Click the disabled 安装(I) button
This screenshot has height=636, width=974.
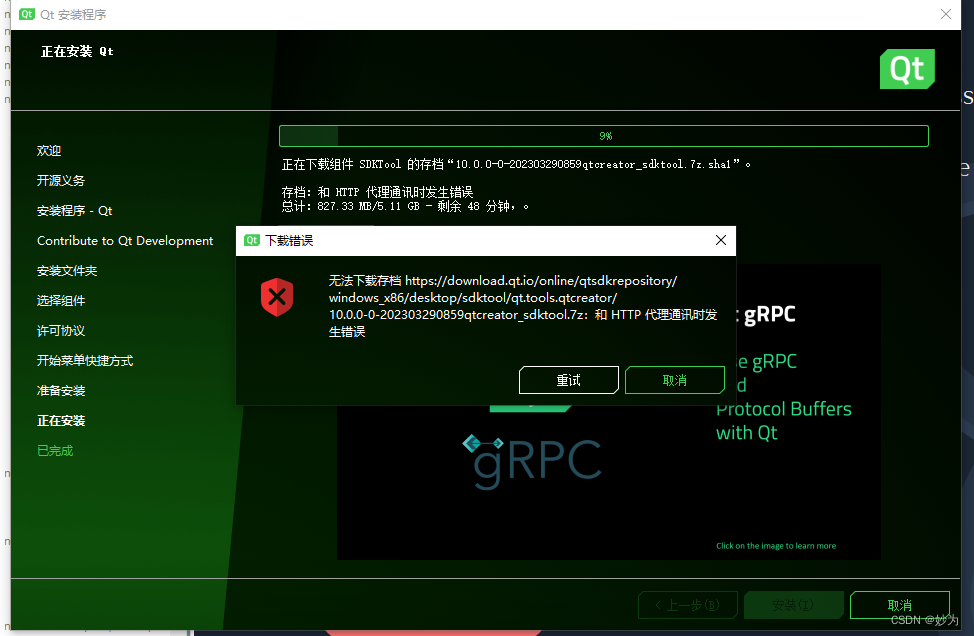[793, 605]
